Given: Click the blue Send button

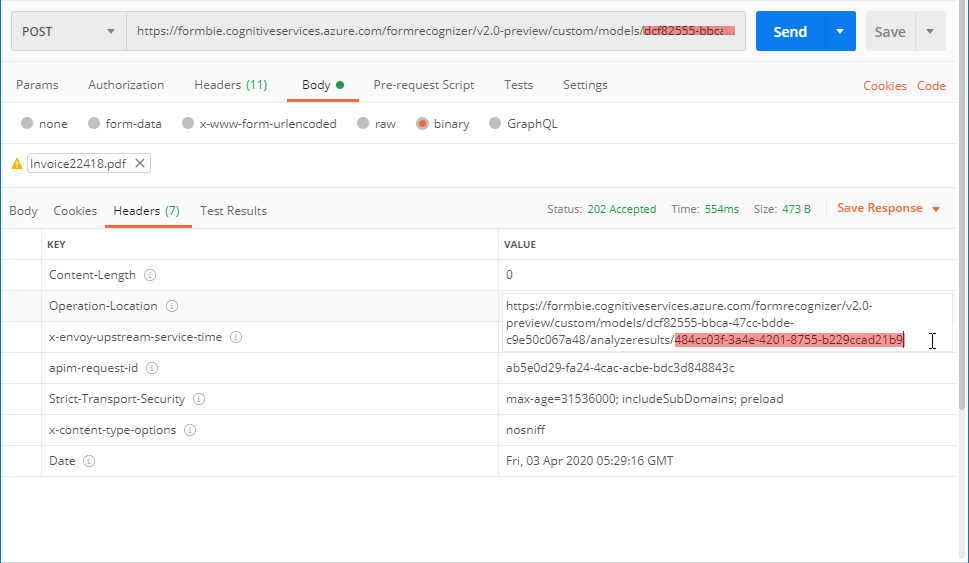Looking at the screenshot, I should pyautogui.click(x=789, y=32).
